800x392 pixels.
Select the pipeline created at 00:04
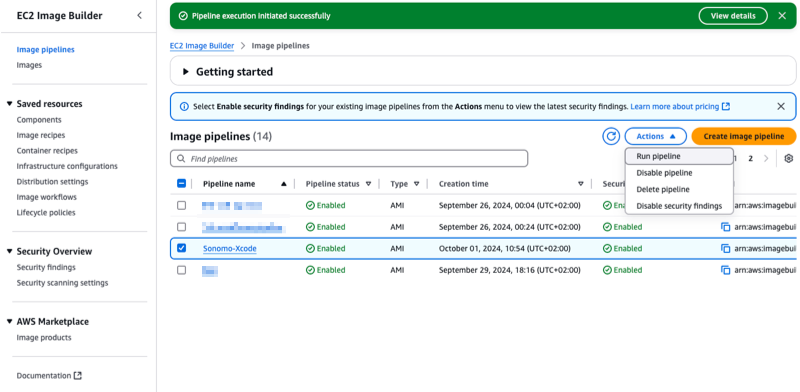181,205
